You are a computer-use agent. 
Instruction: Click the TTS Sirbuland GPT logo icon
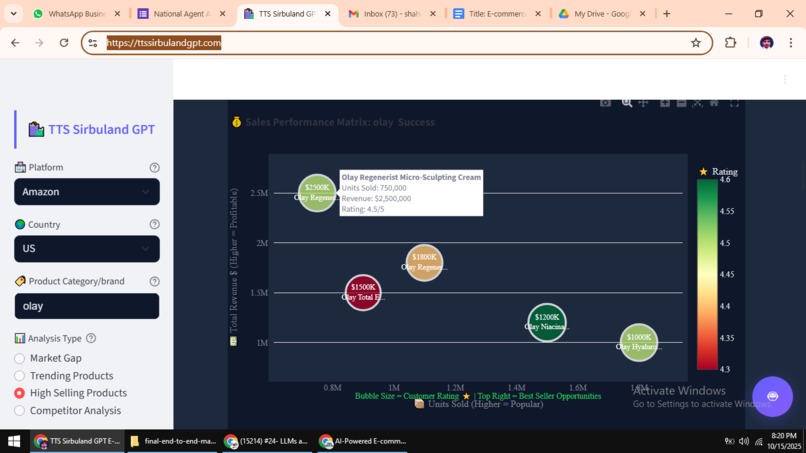pos(36,129)
